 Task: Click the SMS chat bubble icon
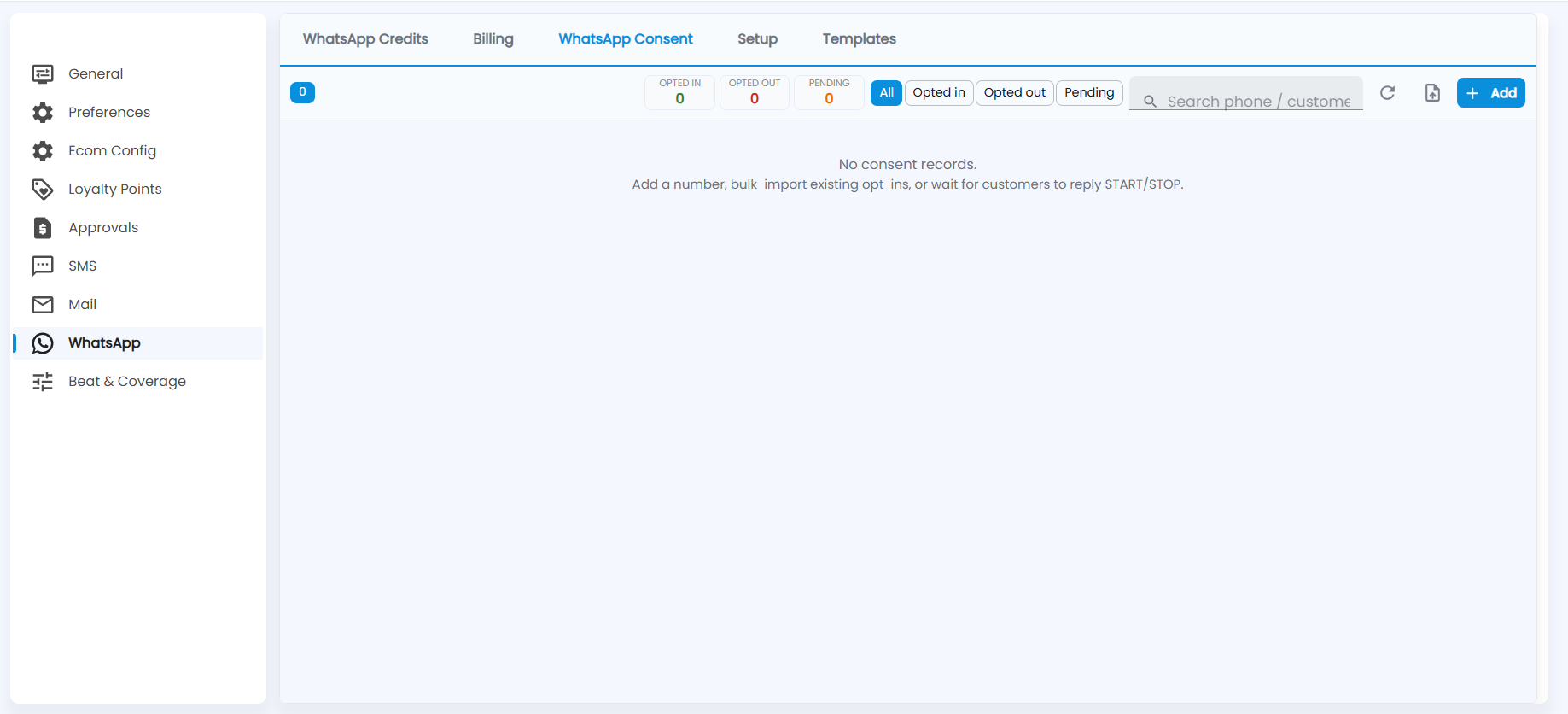pyautogui.click(x=43, y=266)
